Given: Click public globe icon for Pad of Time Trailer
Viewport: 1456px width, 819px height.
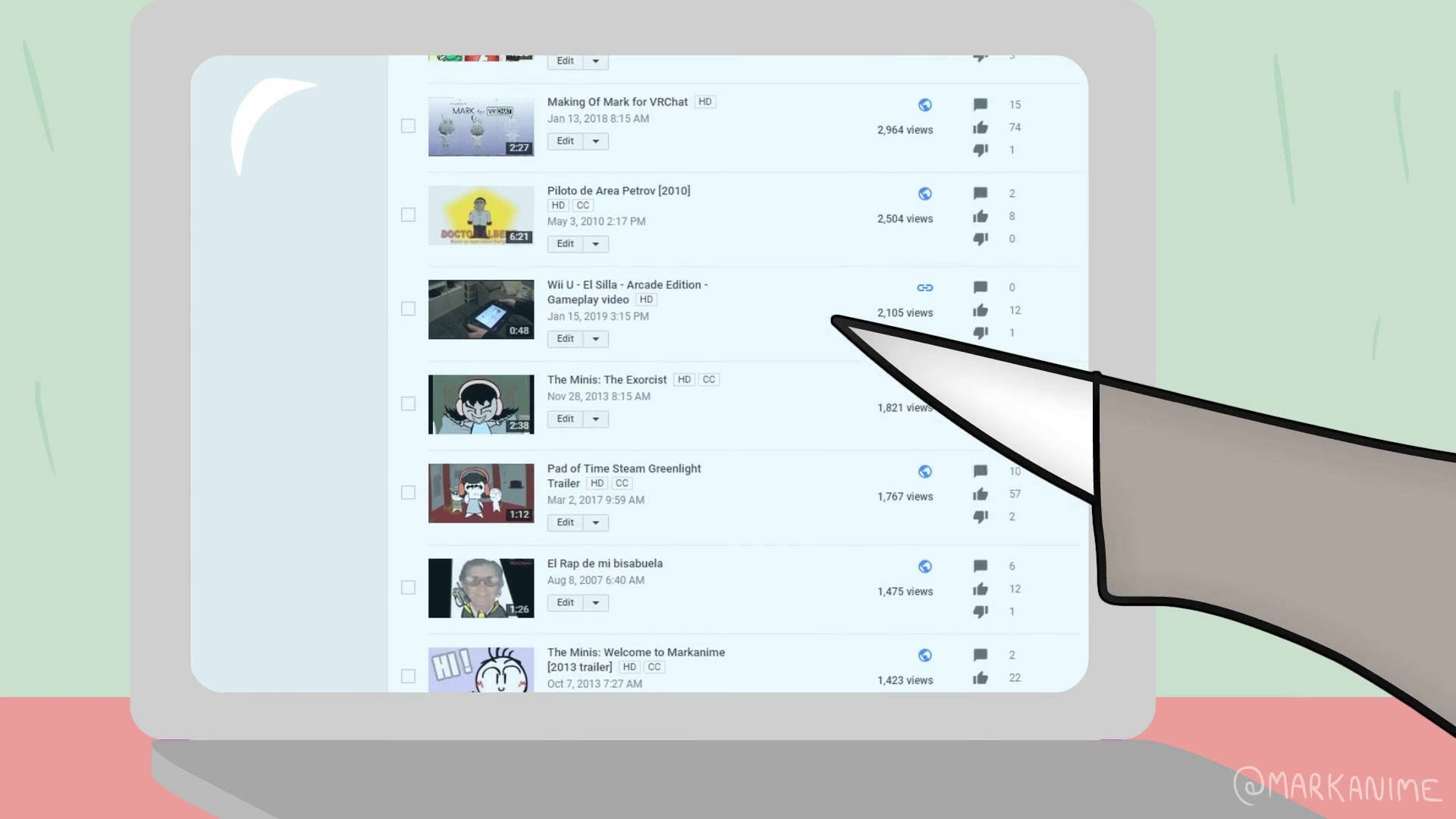Looking at the screenshot, I should point(924,472).
